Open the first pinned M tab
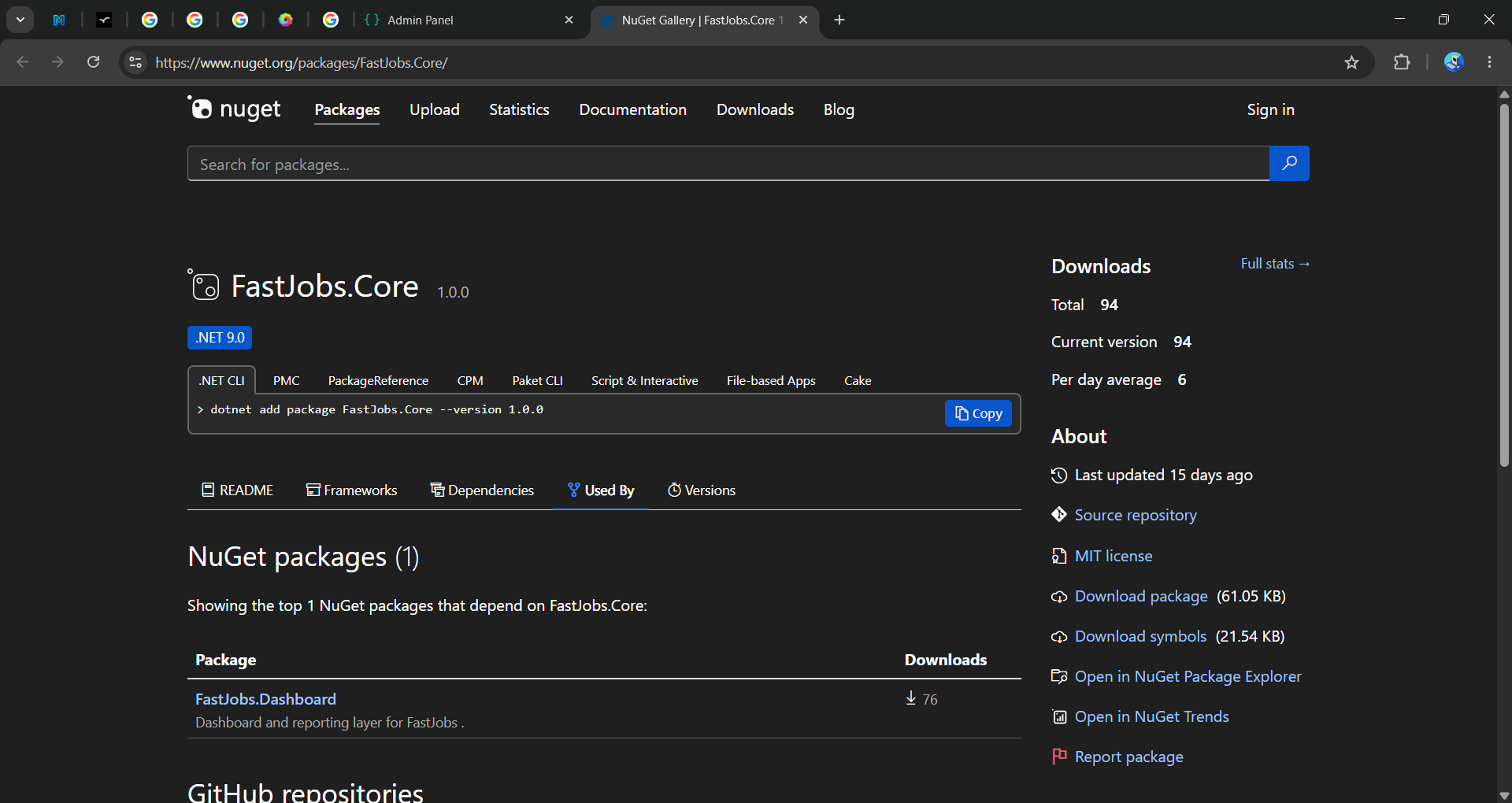This screenshot has height=803, width=1512. tap(59, 20)
